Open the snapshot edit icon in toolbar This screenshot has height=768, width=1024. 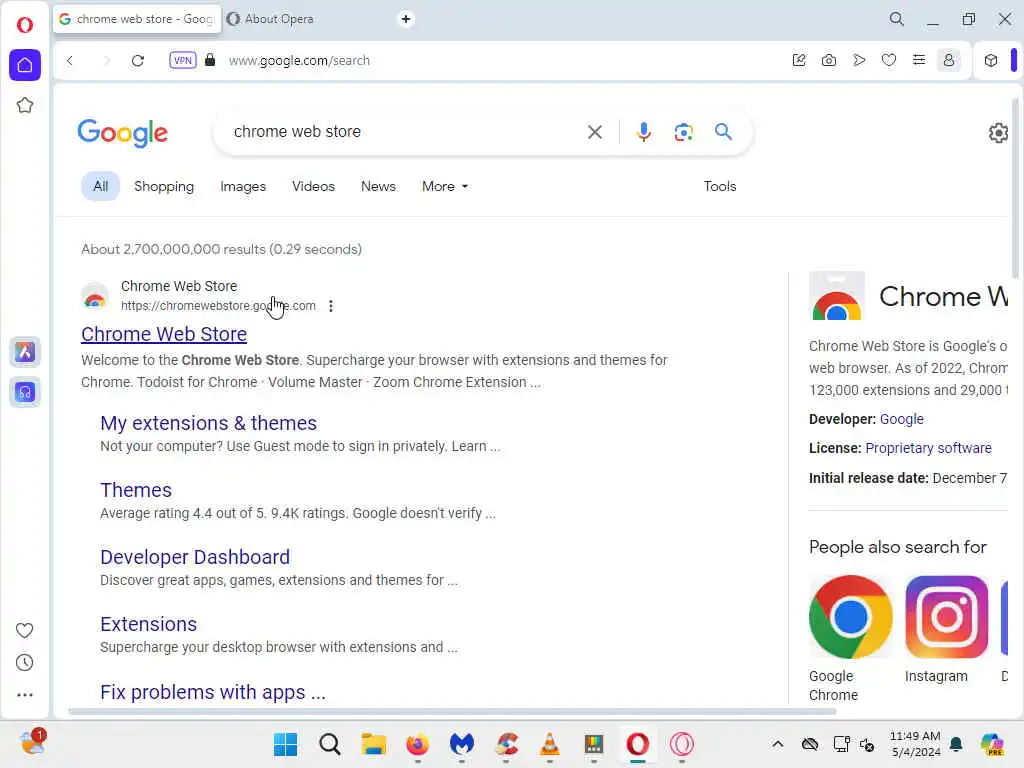(x=799, y=60)
